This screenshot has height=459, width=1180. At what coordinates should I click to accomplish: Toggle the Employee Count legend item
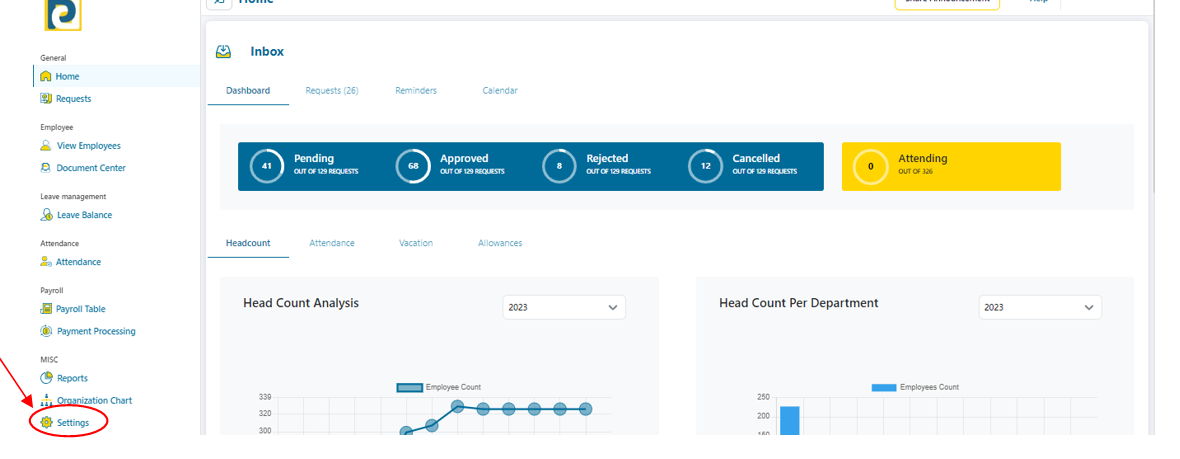tap(439, 388)
